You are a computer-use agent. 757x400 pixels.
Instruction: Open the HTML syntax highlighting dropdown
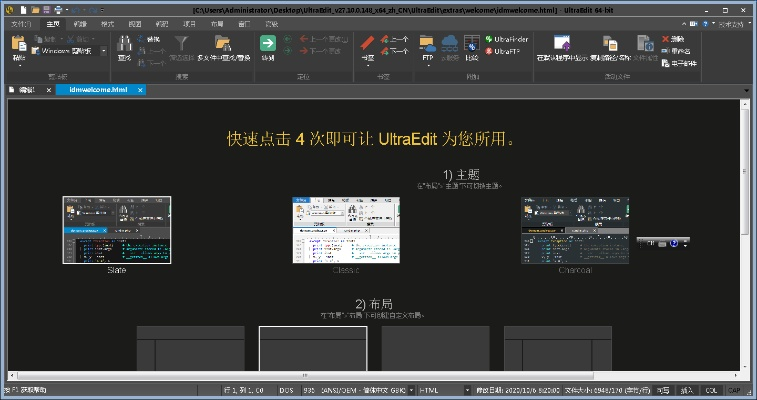[467, 390]
